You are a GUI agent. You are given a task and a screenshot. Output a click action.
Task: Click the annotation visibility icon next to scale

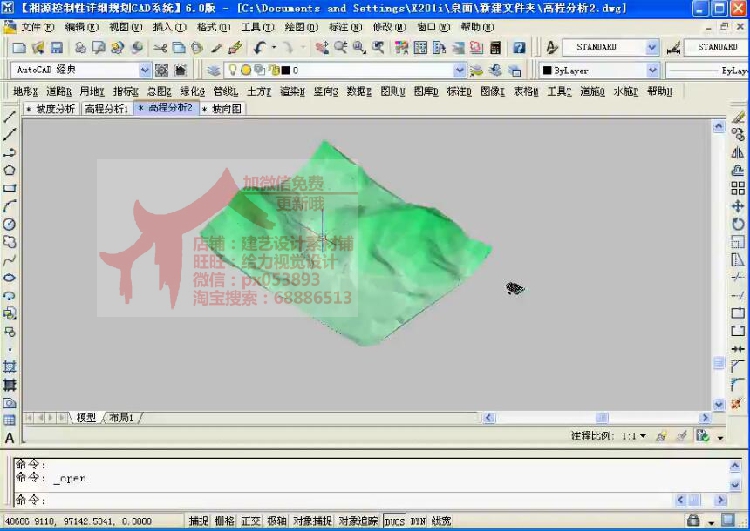coord(662,436)
